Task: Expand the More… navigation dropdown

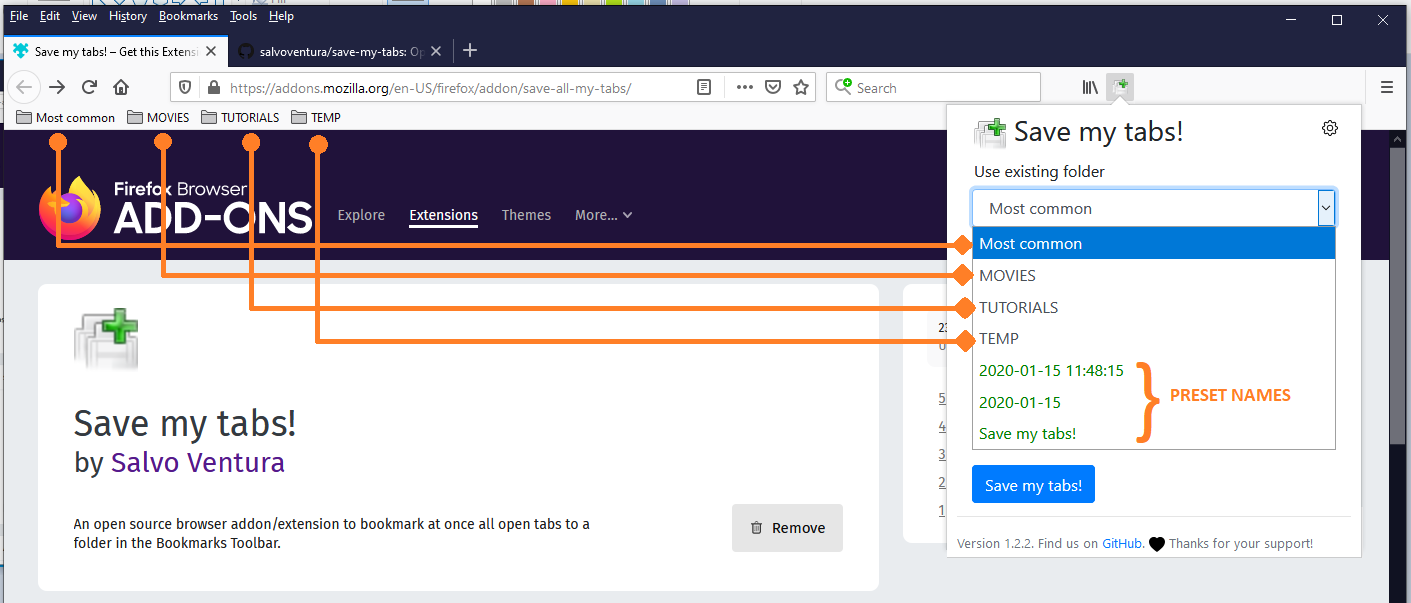Action: [x=603, y=215]
